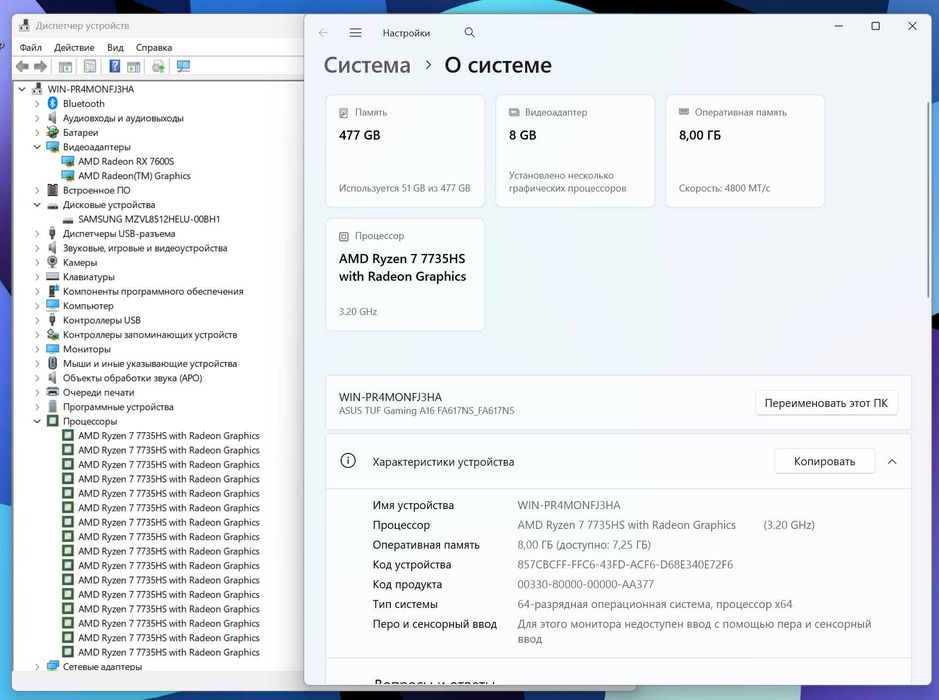Collapse the Видеоадаптеры tree node
Viewport: 939px width, 700px height.
click(37, 147)
